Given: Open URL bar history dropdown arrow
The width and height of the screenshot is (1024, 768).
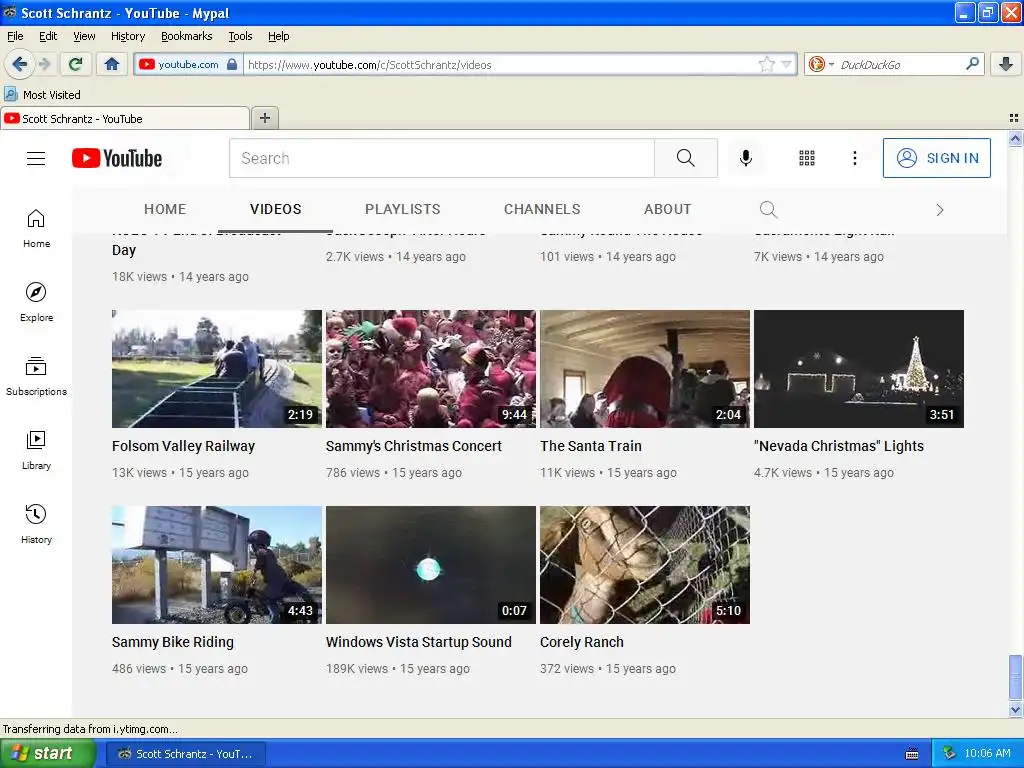Looking at the screenshot, I should (786, 64).
